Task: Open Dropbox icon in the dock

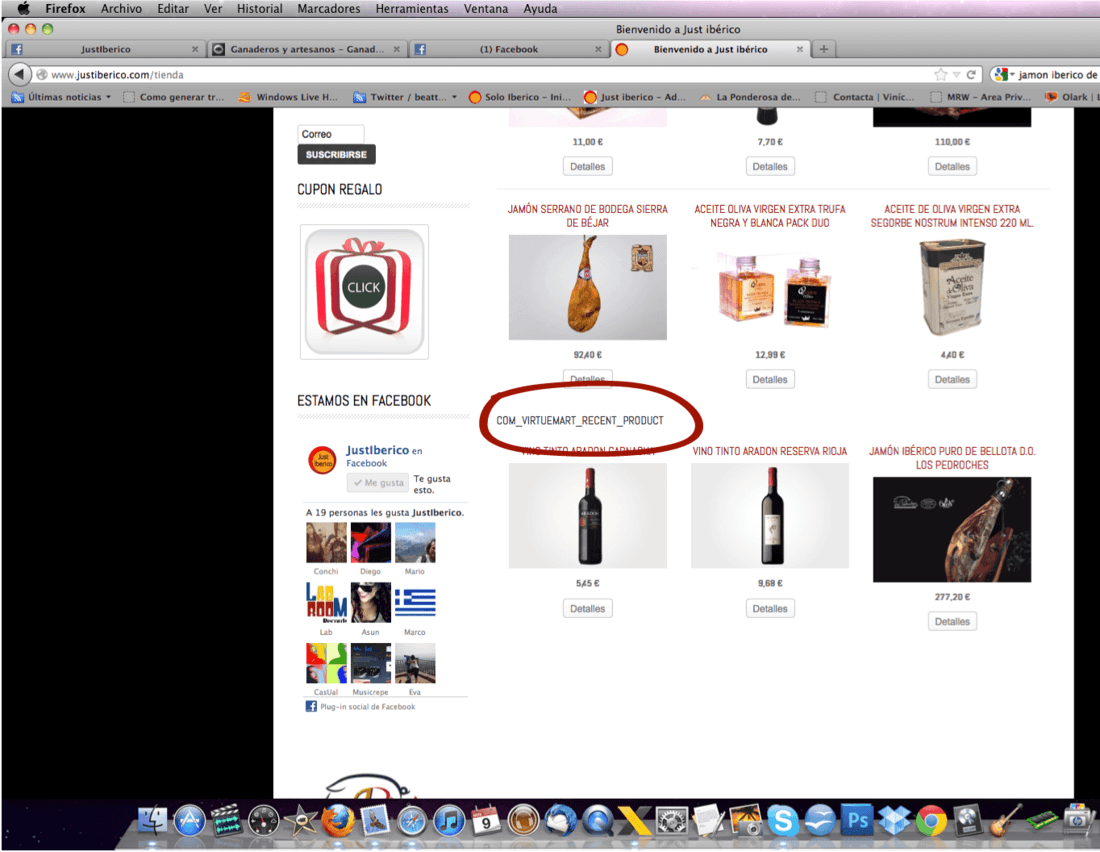Action: pyautogui.click(x=894, y=820)
